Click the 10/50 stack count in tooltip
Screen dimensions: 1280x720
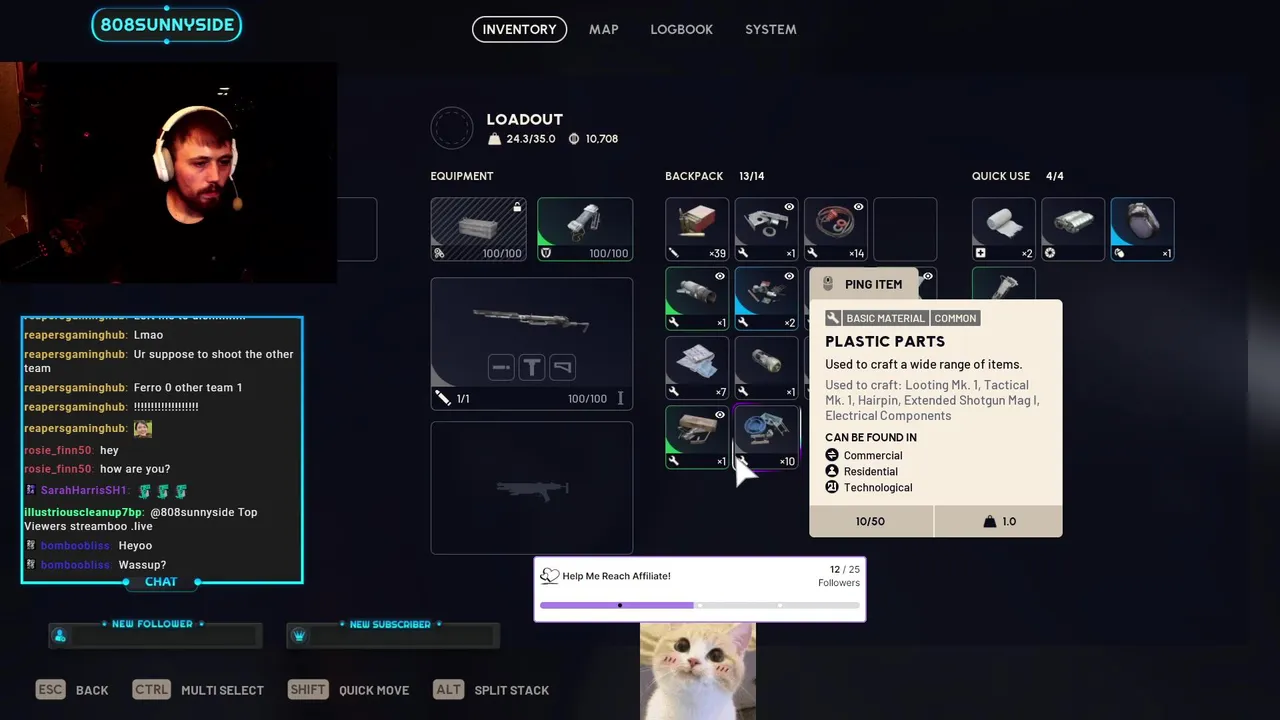pos(870,521)
